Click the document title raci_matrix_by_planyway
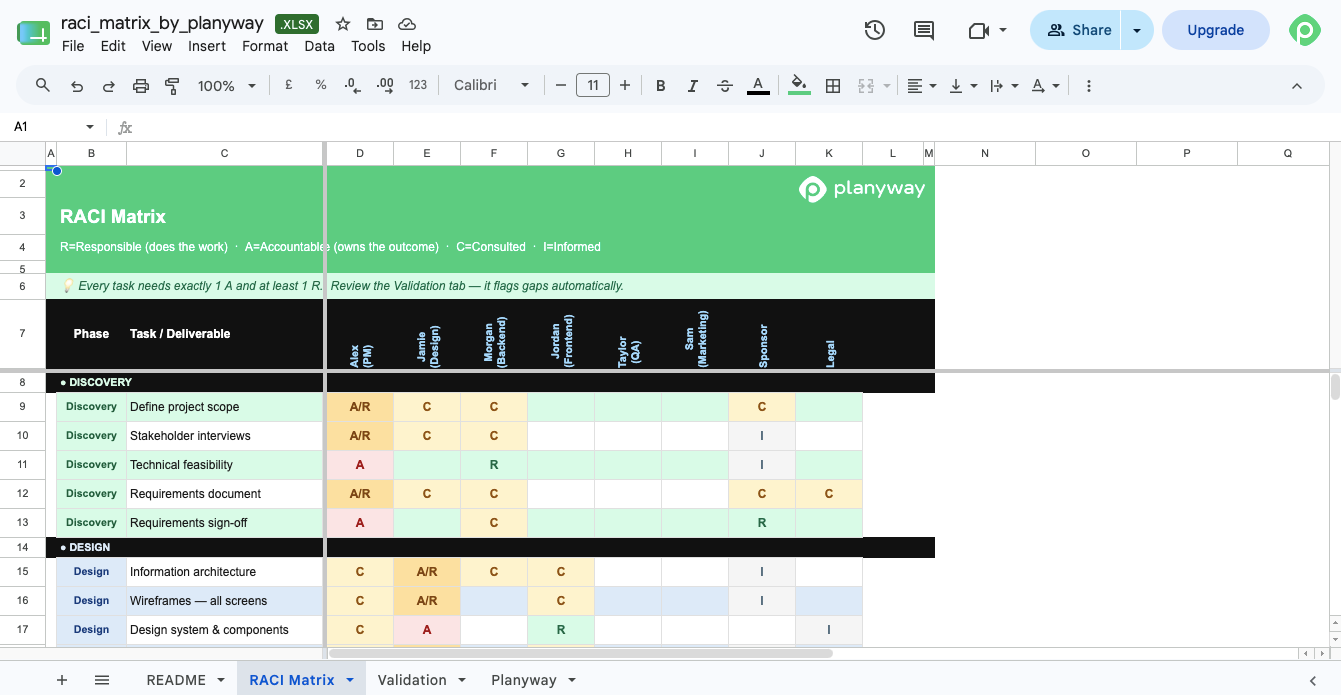The image size is (1341, 695). click(162, 23)
